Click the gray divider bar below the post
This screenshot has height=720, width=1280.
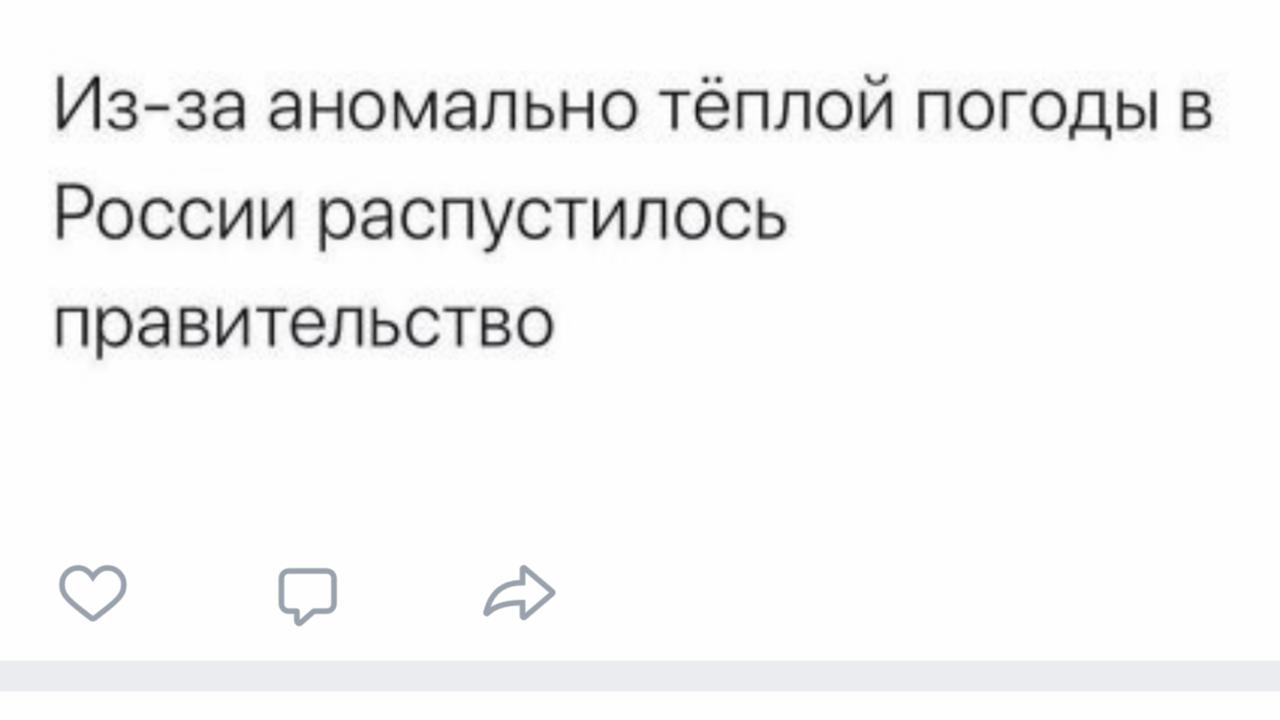tap(640, 675)
